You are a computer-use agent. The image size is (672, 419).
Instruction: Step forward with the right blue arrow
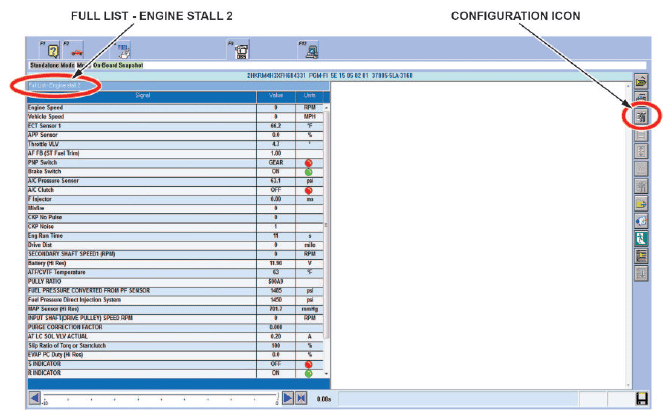(288, 398)
